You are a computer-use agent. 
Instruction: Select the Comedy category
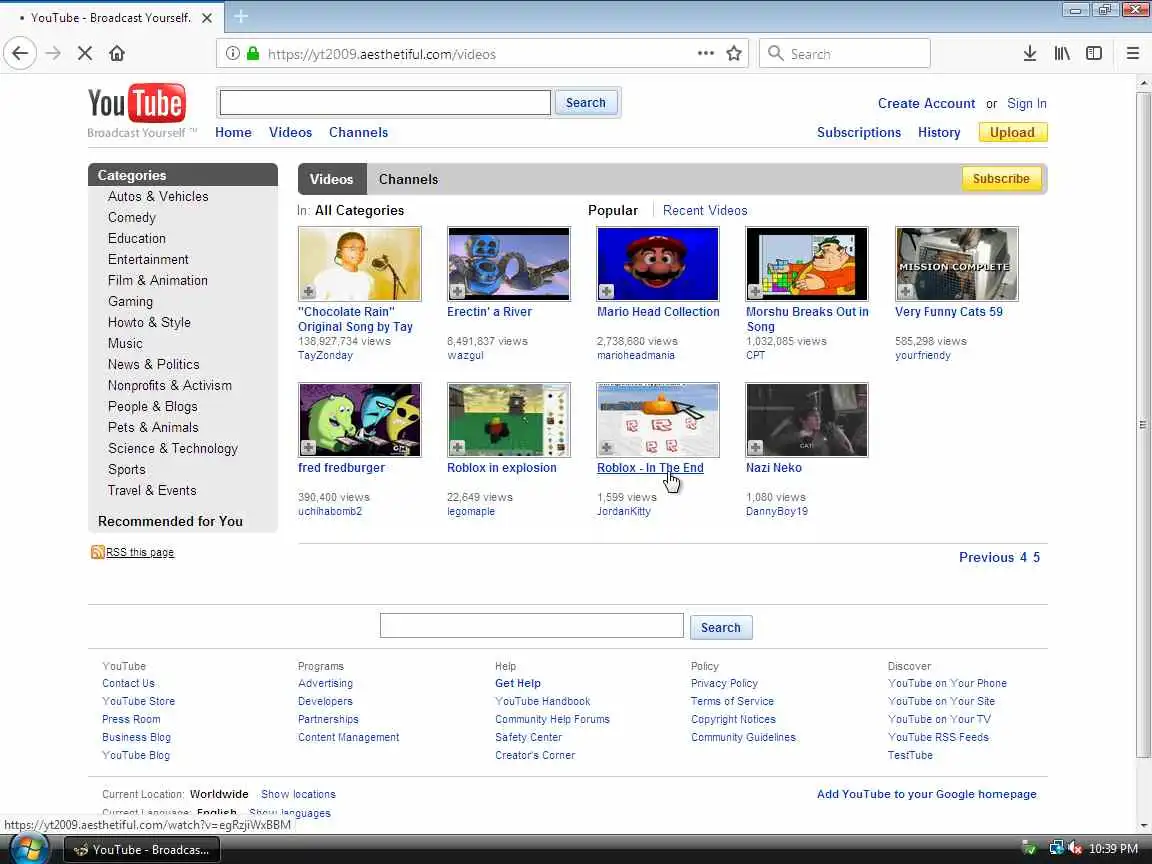132,217
